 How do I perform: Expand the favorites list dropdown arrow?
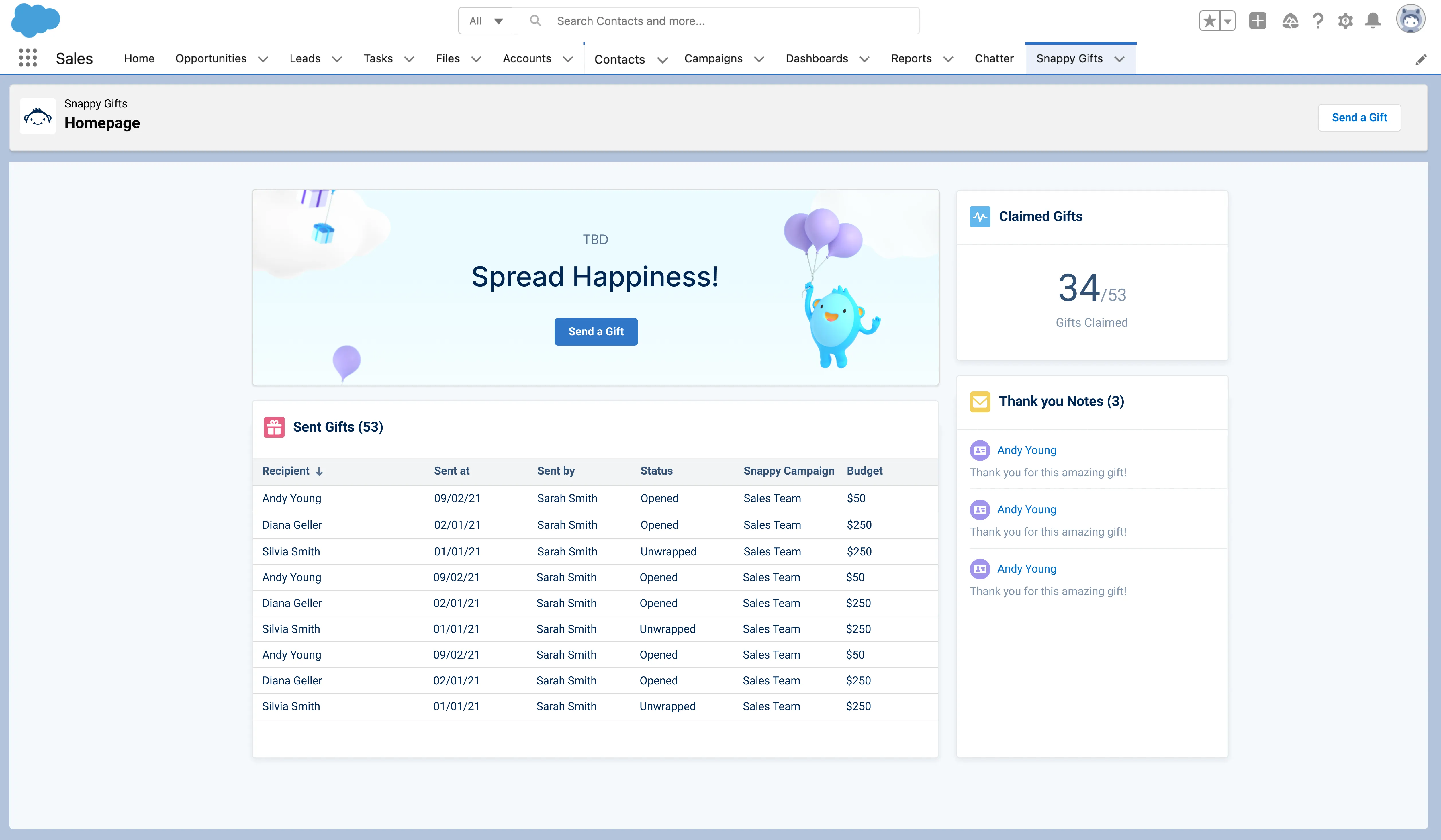pyautogui.click(x=1227, y=21)
